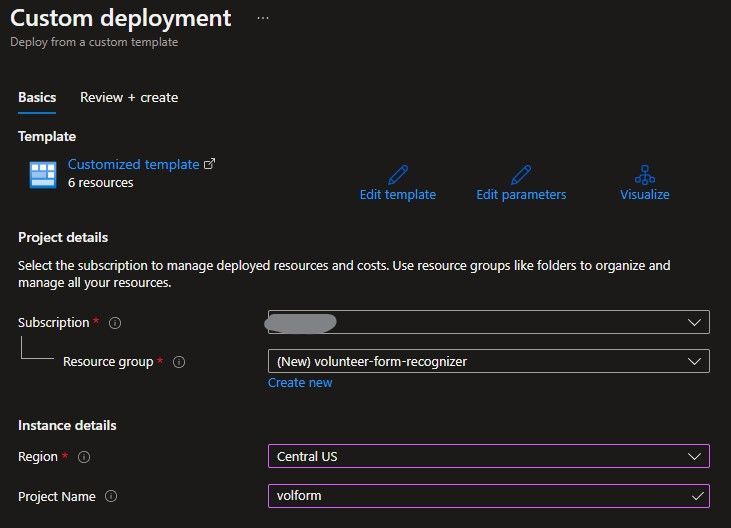Screen dimensions: 731x528
Task: Click the external link icon beside Customized template
Action: [x=210, y=164]
